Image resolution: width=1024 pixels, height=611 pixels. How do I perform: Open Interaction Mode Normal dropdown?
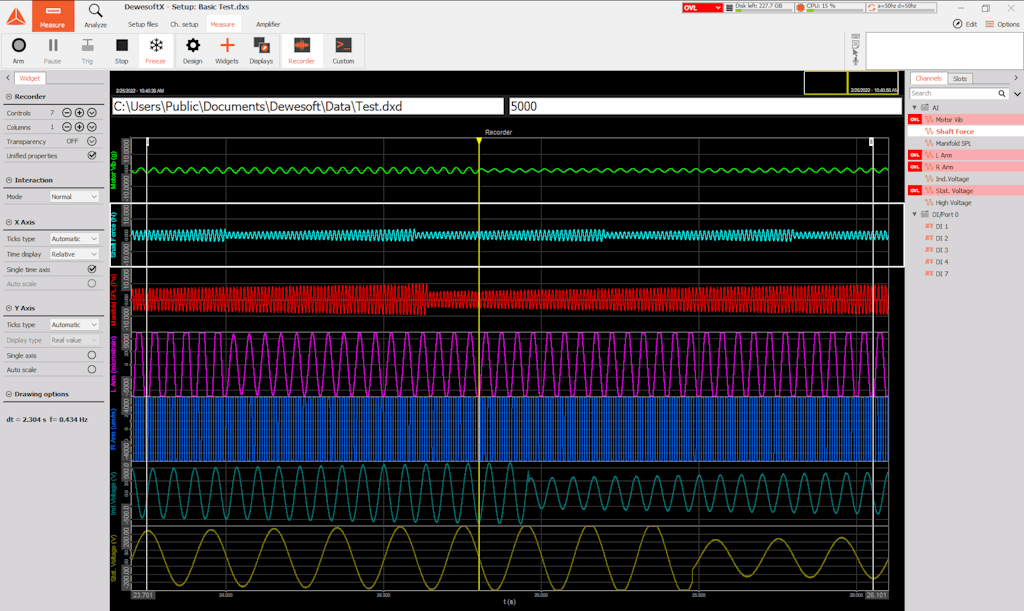(74, 196)
